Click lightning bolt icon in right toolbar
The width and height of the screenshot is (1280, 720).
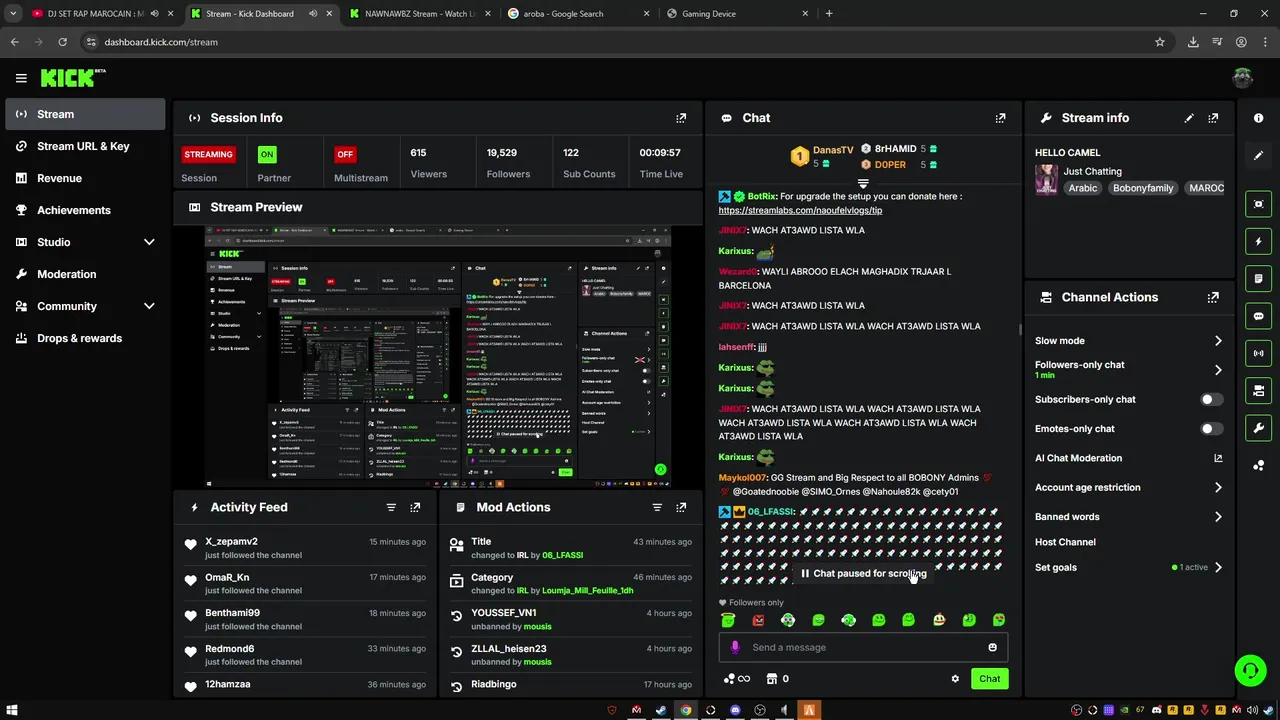pyautogui.click(x=1258, y=241)
